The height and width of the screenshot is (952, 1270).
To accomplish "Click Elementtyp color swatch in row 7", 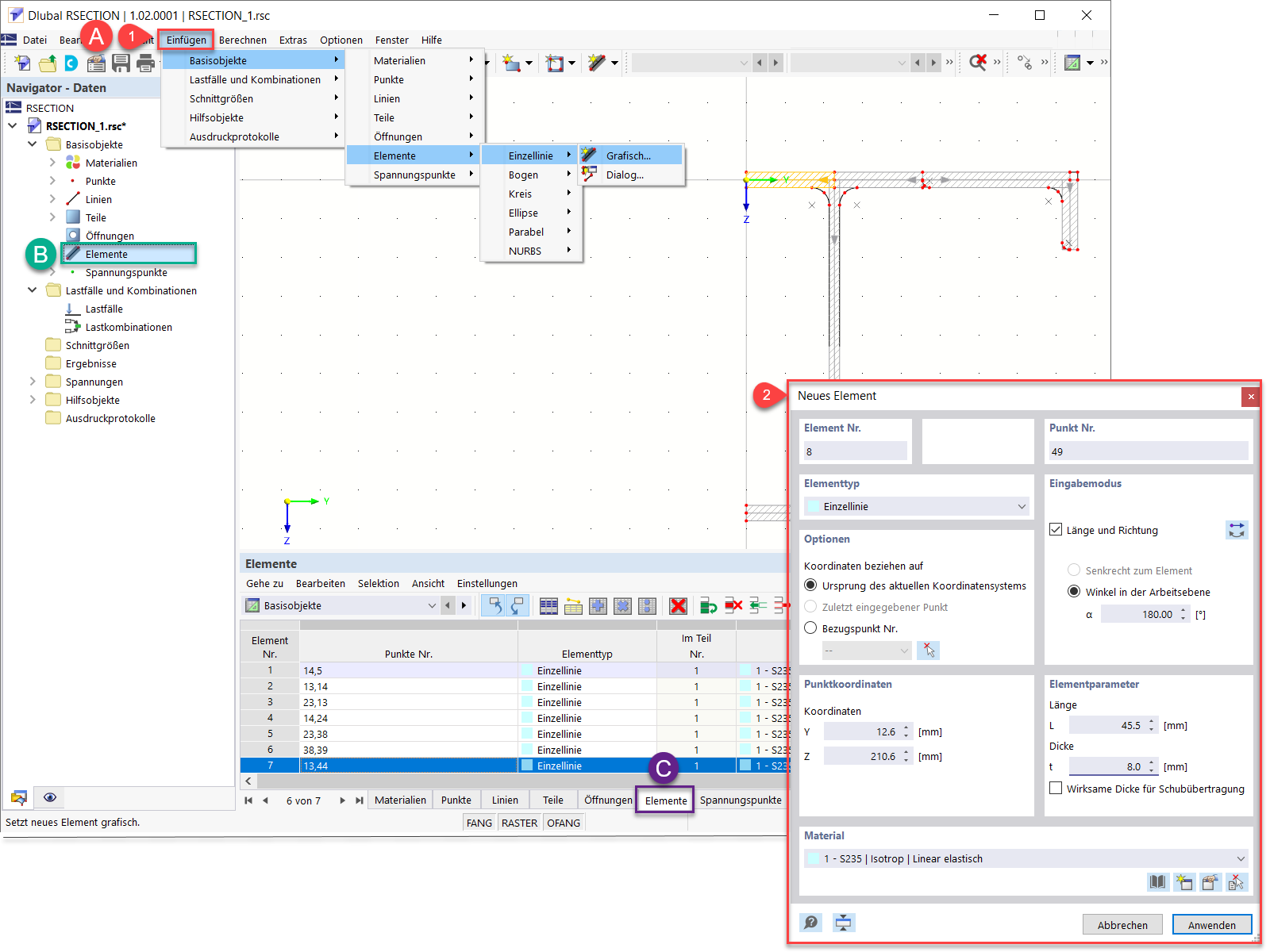I will coord(526,766).
